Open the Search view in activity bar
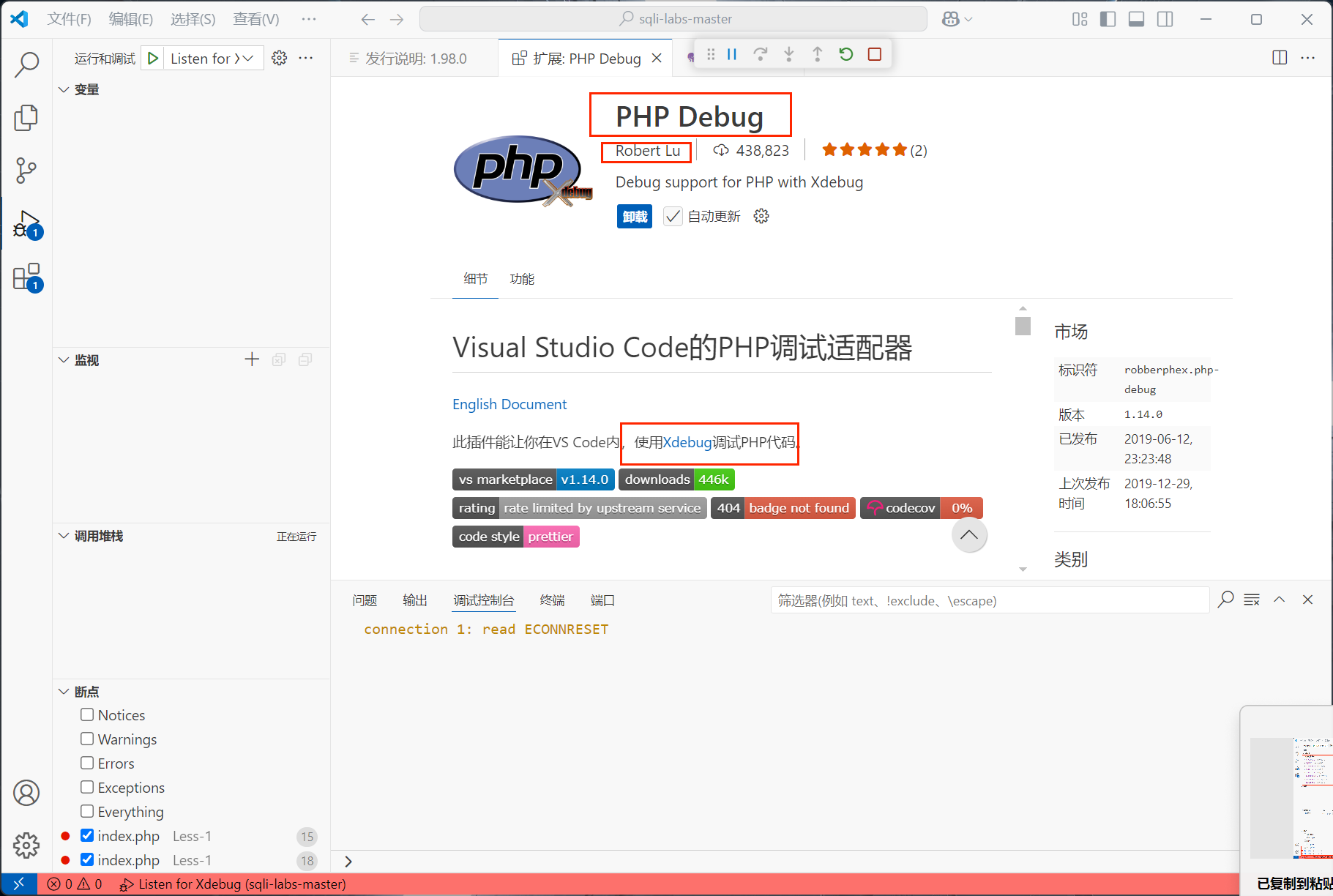Screen dimensions: 1333x896 (26, 64)
